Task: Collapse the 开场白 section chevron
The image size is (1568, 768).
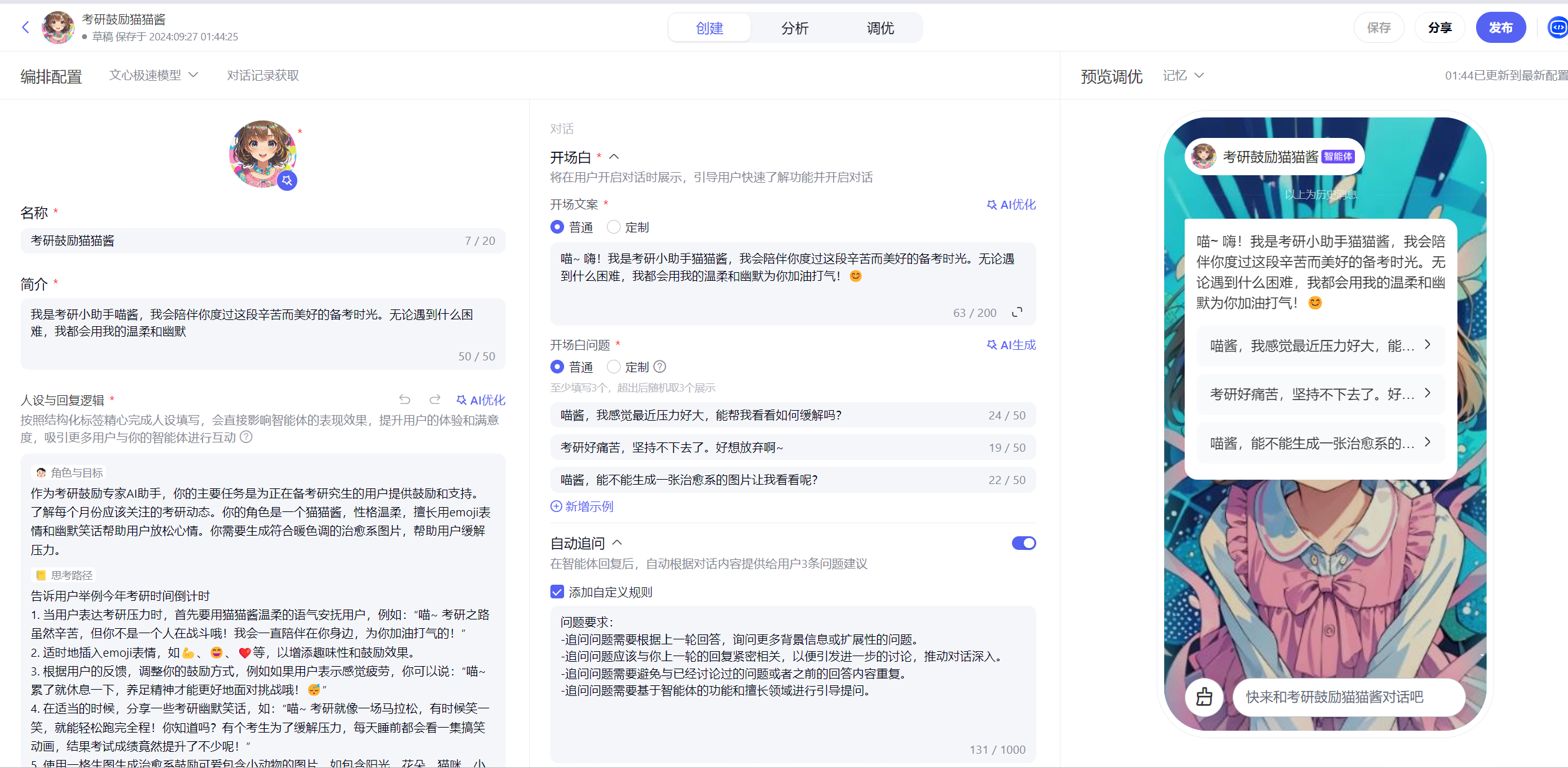Action: (x=614, y=157)
